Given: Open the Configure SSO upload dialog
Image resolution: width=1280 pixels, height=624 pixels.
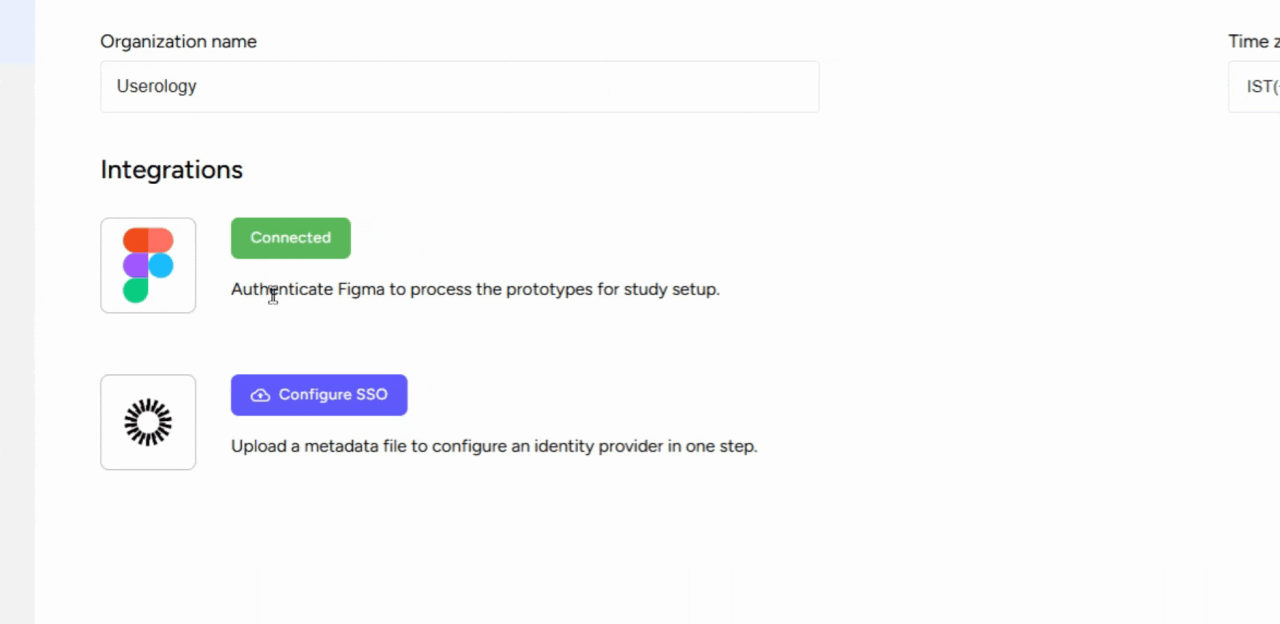Looking at the screenshot, I should point(319,395).
